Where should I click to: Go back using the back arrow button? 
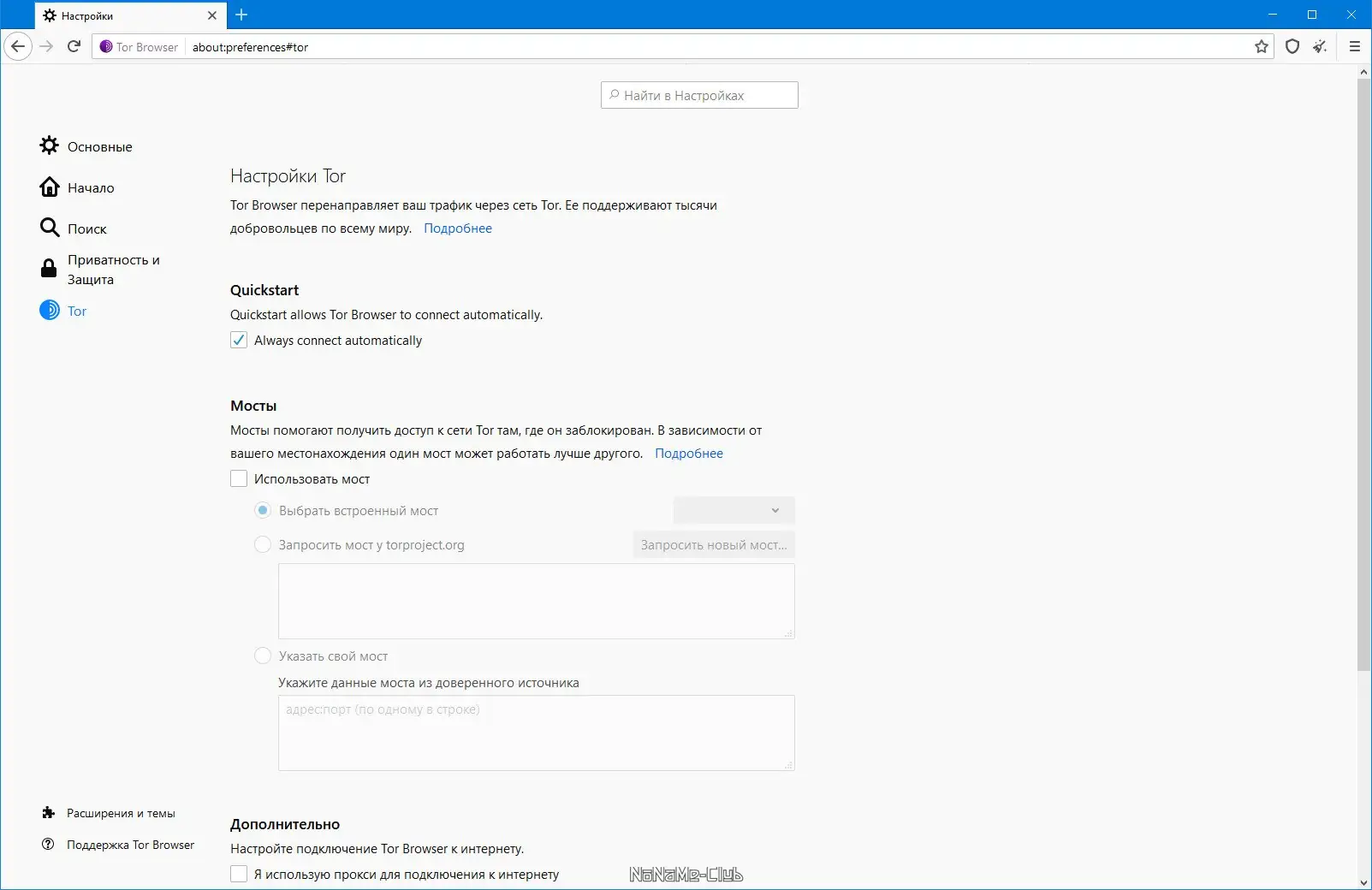[18, 46]
